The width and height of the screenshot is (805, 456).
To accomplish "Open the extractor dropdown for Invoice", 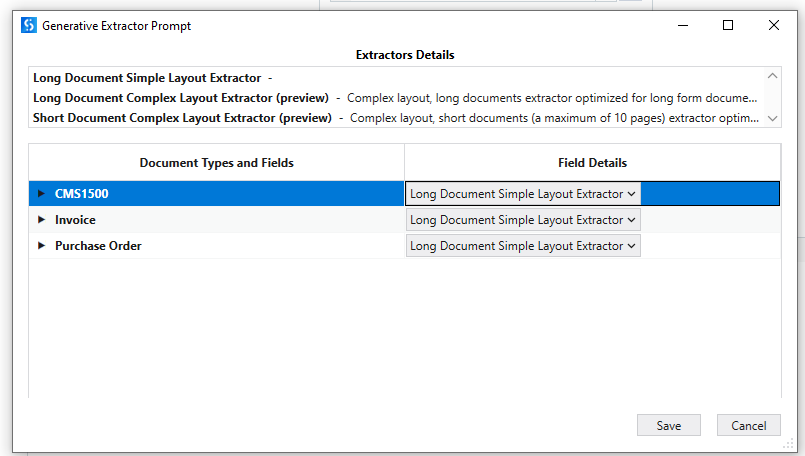I will (523, 220).
